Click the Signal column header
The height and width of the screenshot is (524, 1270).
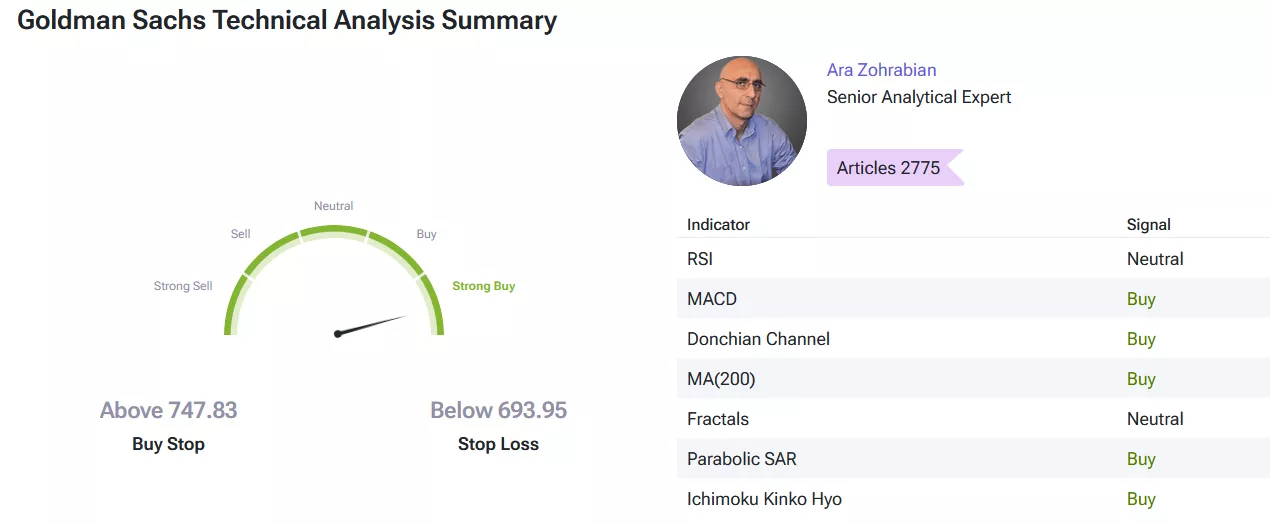(1148, 225)
